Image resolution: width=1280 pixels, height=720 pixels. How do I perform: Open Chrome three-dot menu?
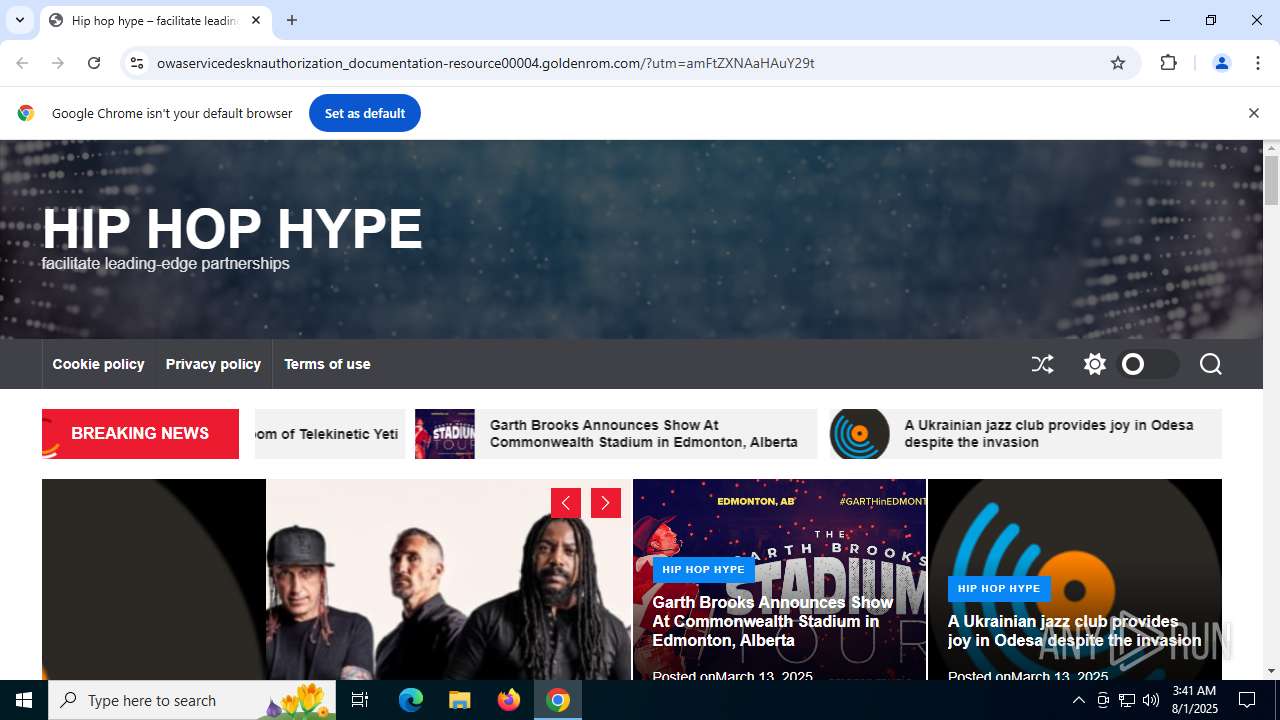pos(1258,63)
